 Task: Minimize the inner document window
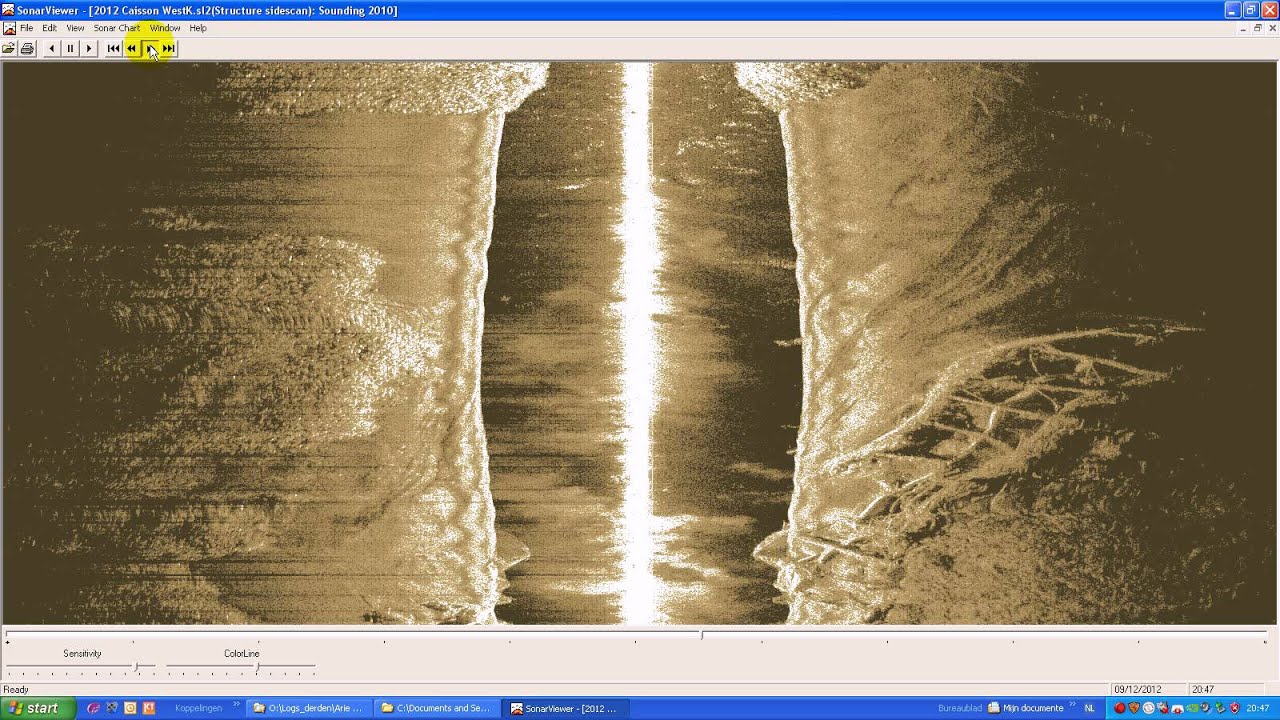pyautogui.click(x=1243, y=28)
